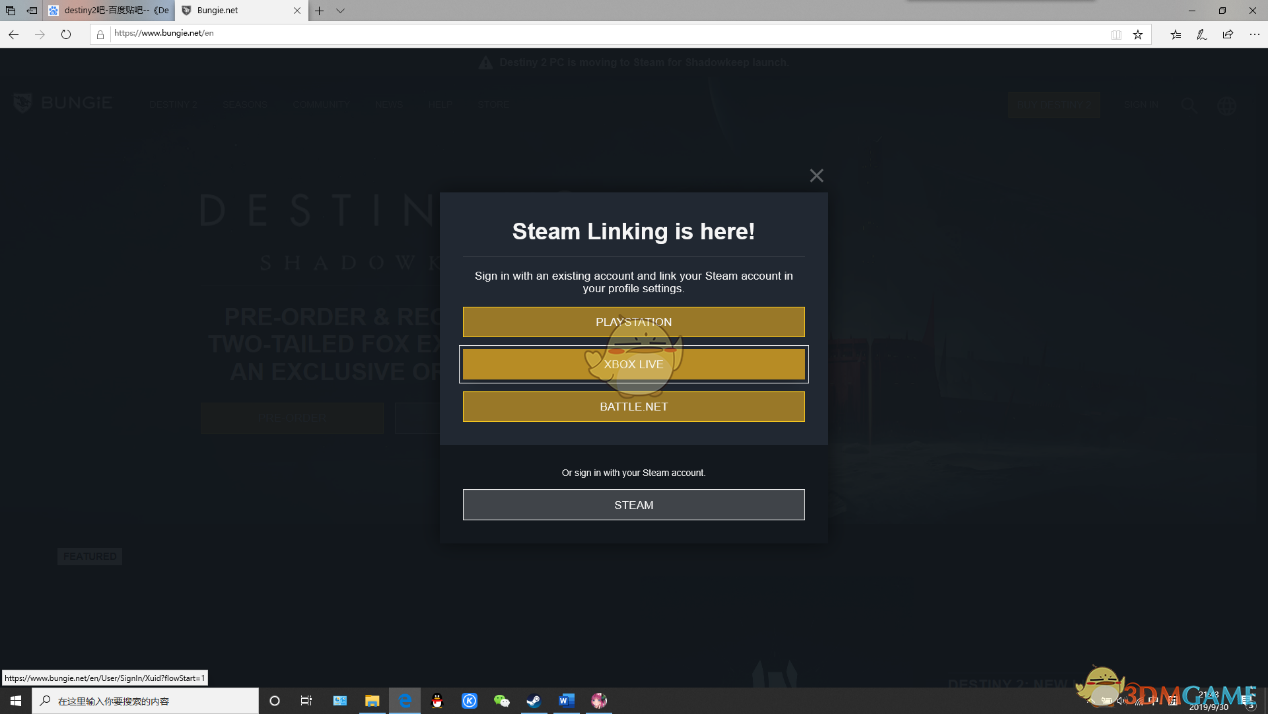Viewport: 1268px width, 714px height.
Task: Show tabs you've set aside
Action: click(10, 10)
